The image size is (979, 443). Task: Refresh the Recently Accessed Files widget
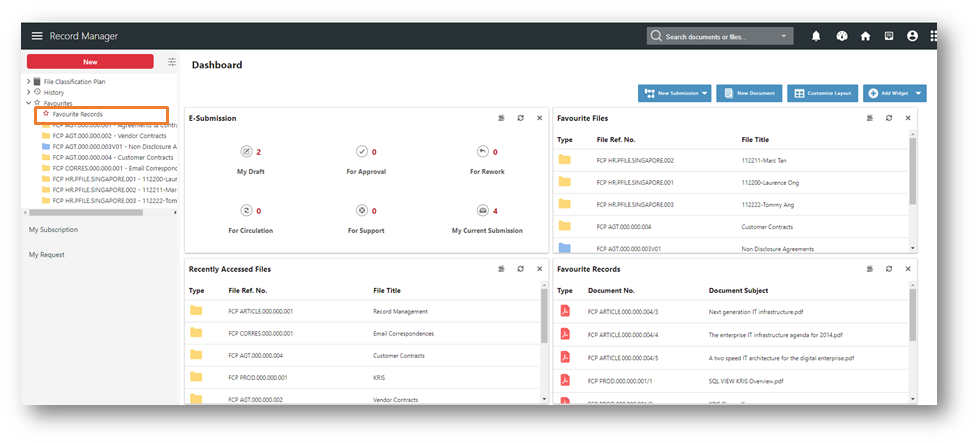tap(521, 269)
